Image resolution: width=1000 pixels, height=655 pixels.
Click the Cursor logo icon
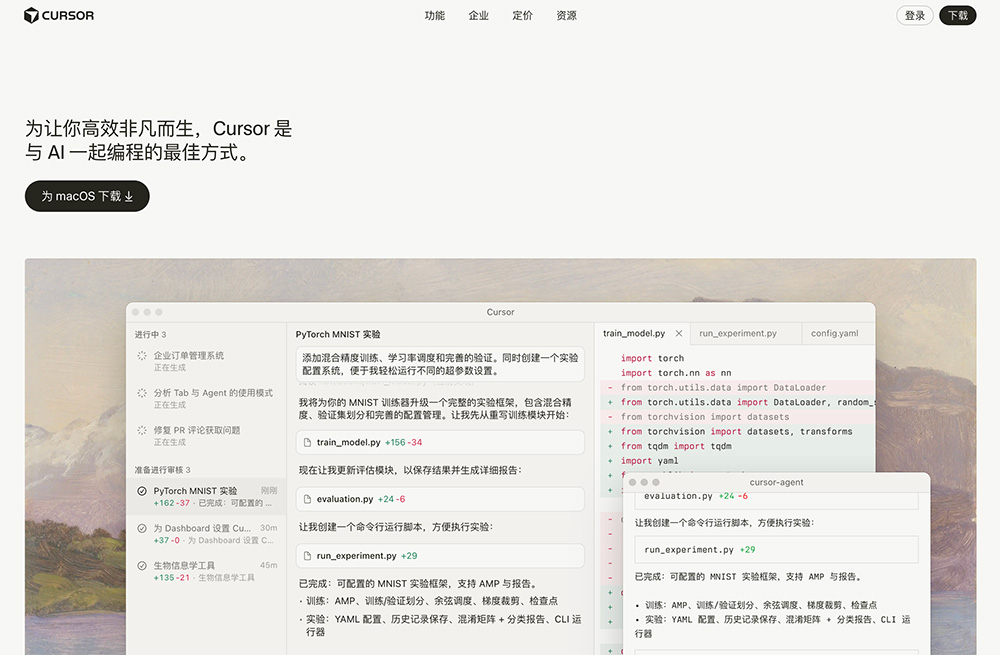tap(32, 15)
